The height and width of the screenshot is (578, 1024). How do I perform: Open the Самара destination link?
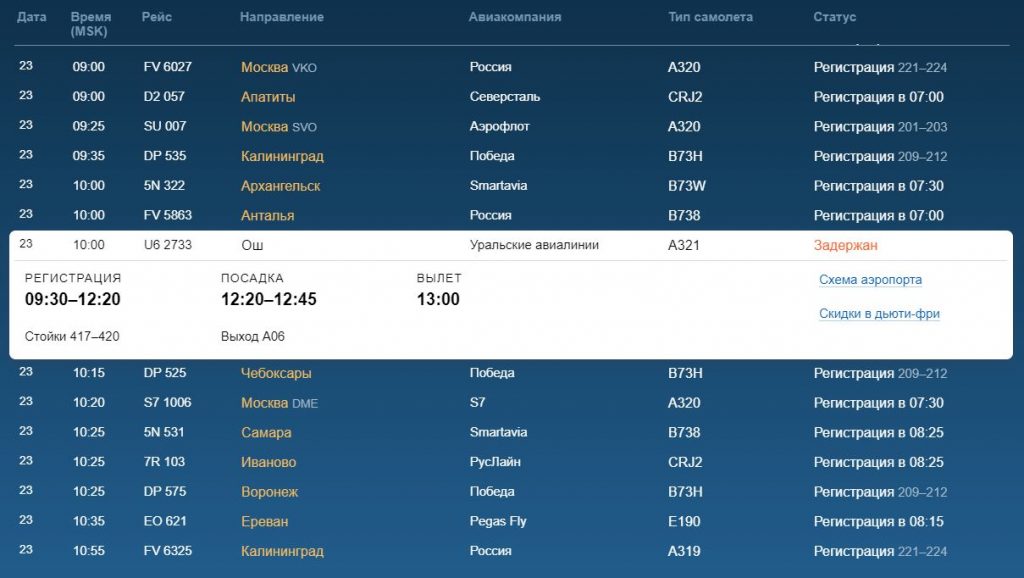pyautogui.click(x=266, y=432)
